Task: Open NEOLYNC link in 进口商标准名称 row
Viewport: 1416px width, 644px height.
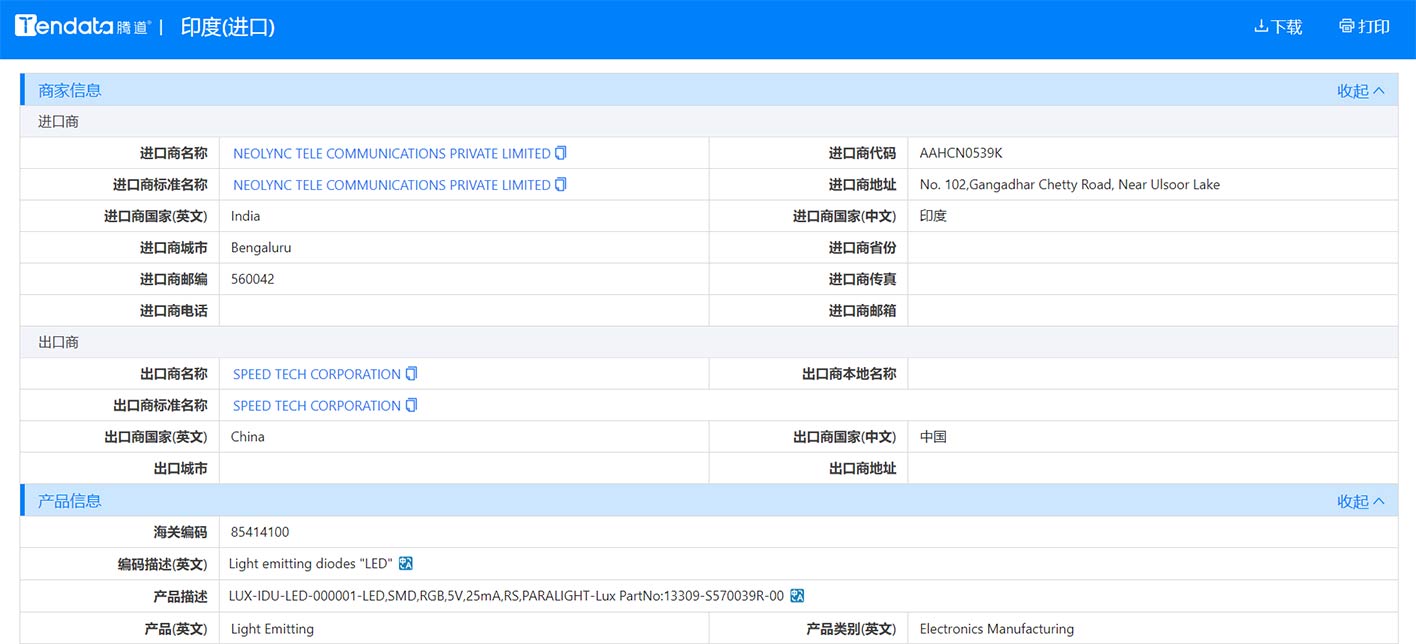Action: click(x=392, y=185)
